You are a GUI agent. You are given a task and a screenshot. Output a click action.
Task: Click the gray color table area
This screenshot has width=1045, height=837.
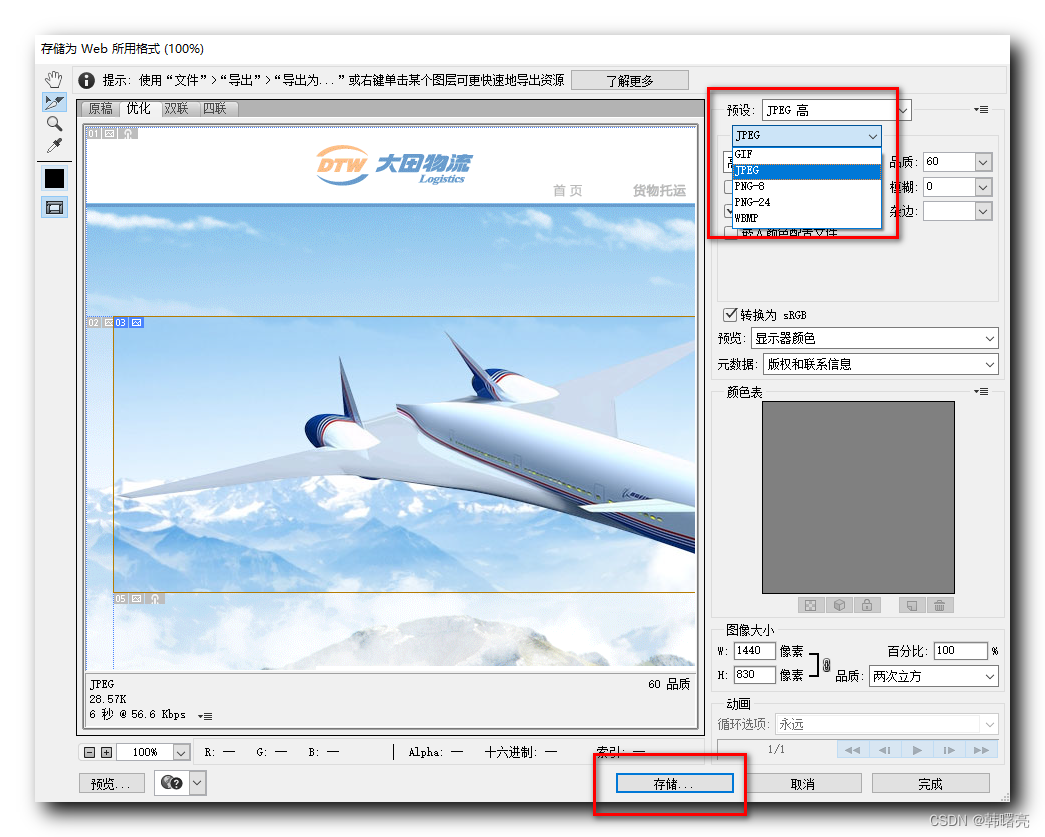[858, 497]
